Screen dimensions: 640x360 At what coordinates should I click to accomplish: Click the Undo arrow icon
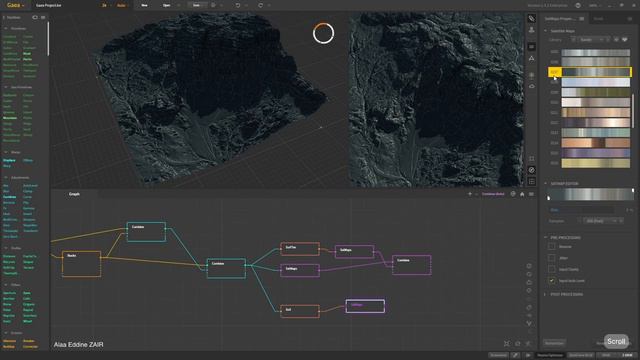coord(238,5)
